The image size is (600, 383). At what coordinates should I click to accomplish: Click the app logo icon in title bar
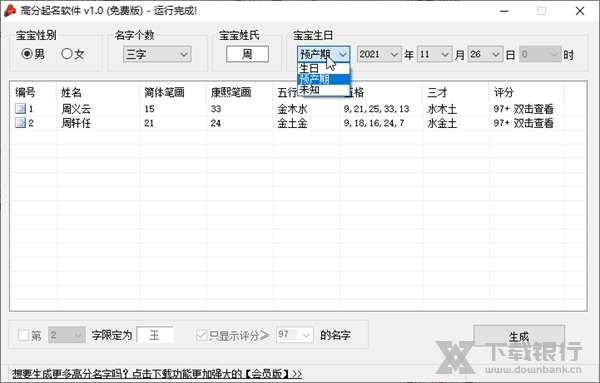(10, 11)
